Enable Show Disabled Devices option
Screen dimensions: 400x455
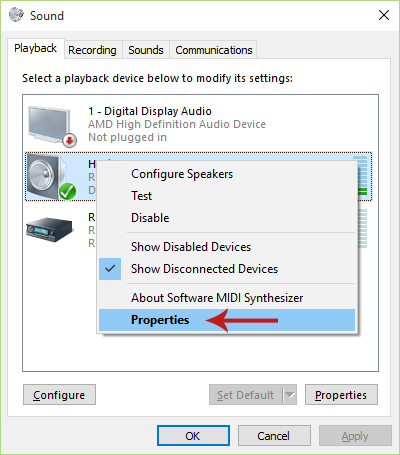(x=191, y=247)
